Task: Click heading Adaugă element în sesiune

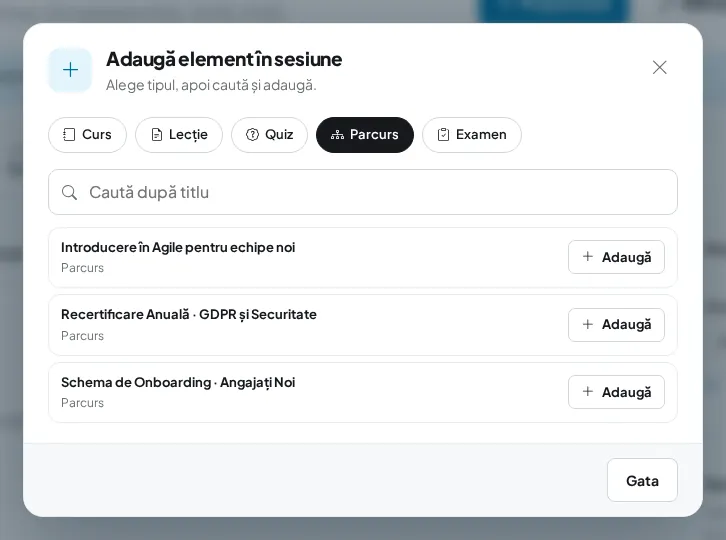Action: [224, 59]
